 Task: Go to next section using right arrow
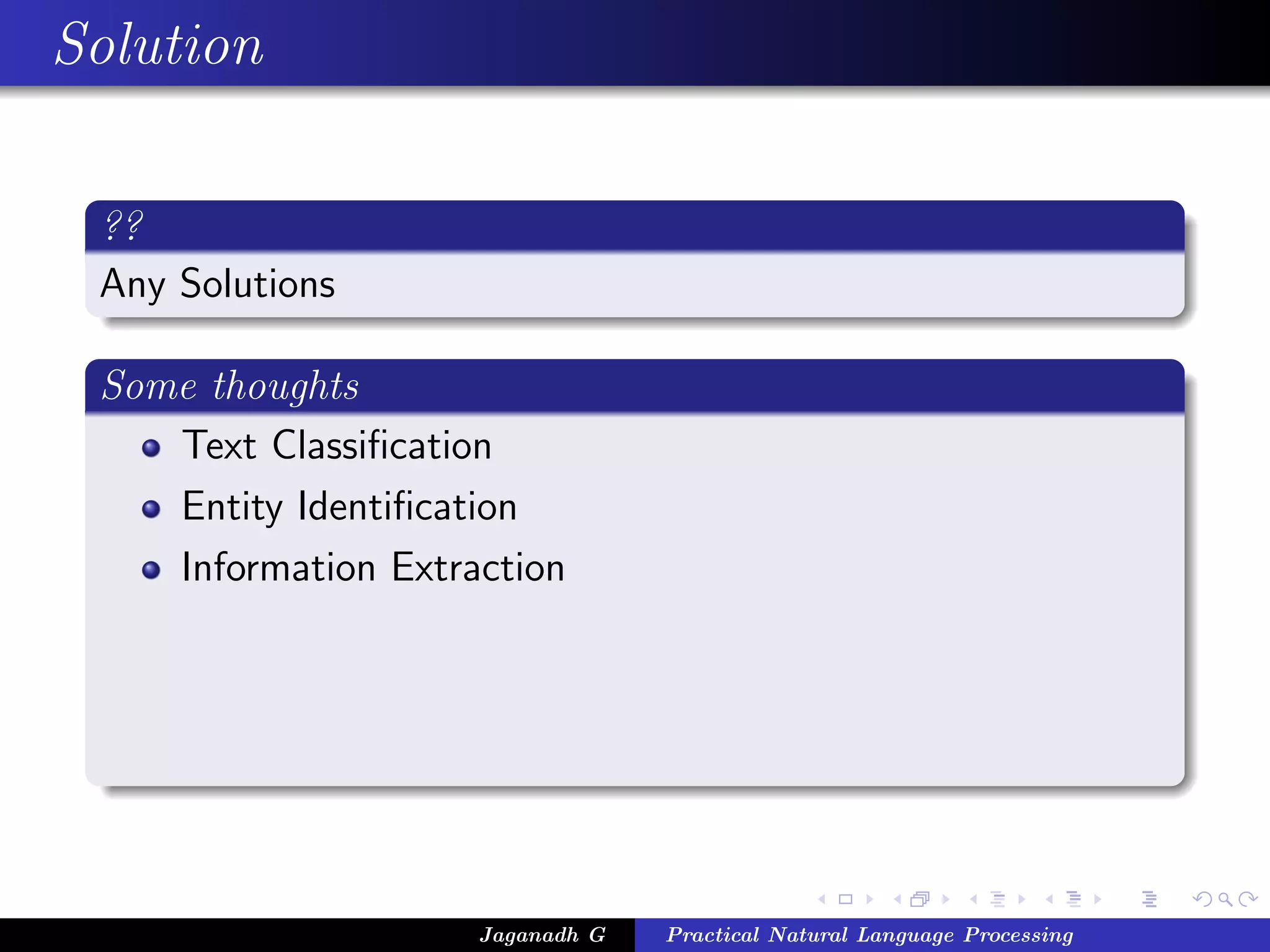[x=1098, y=899]
